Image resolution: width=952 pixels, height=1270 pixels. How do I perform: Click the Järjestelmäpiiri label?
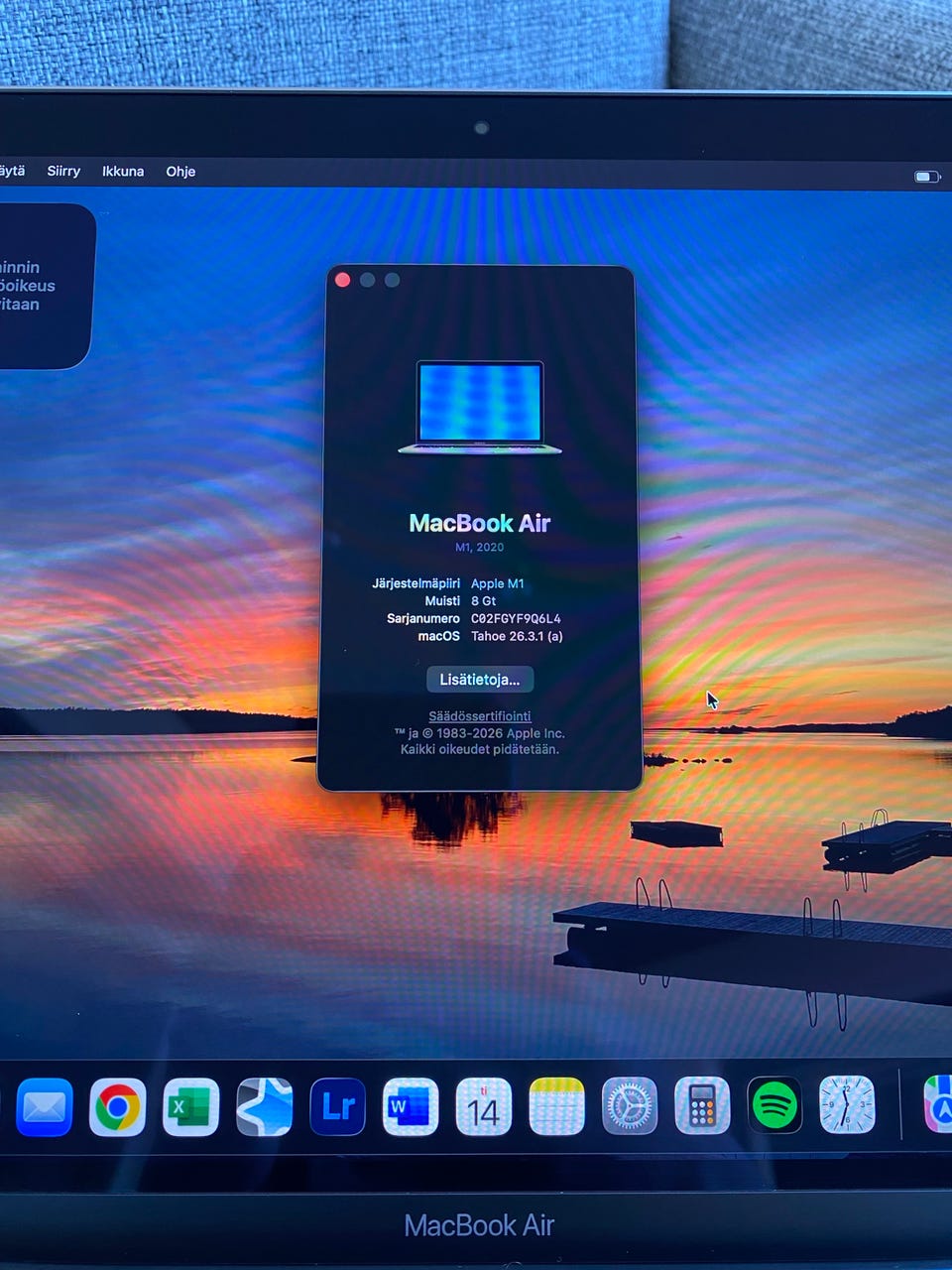[416, 583]
